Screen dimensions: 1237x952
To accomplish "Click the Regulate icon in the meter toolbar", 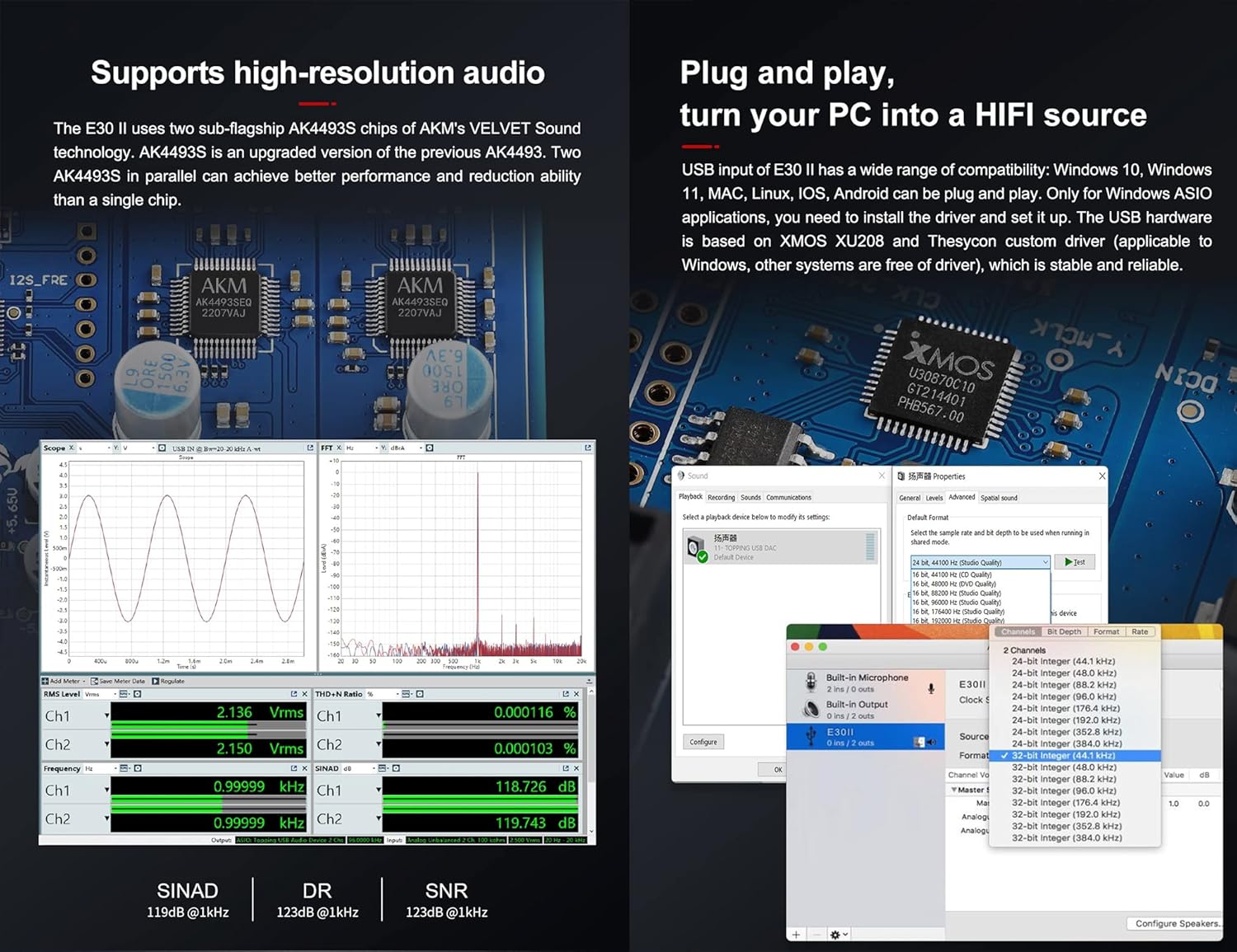I will point(156,681).
